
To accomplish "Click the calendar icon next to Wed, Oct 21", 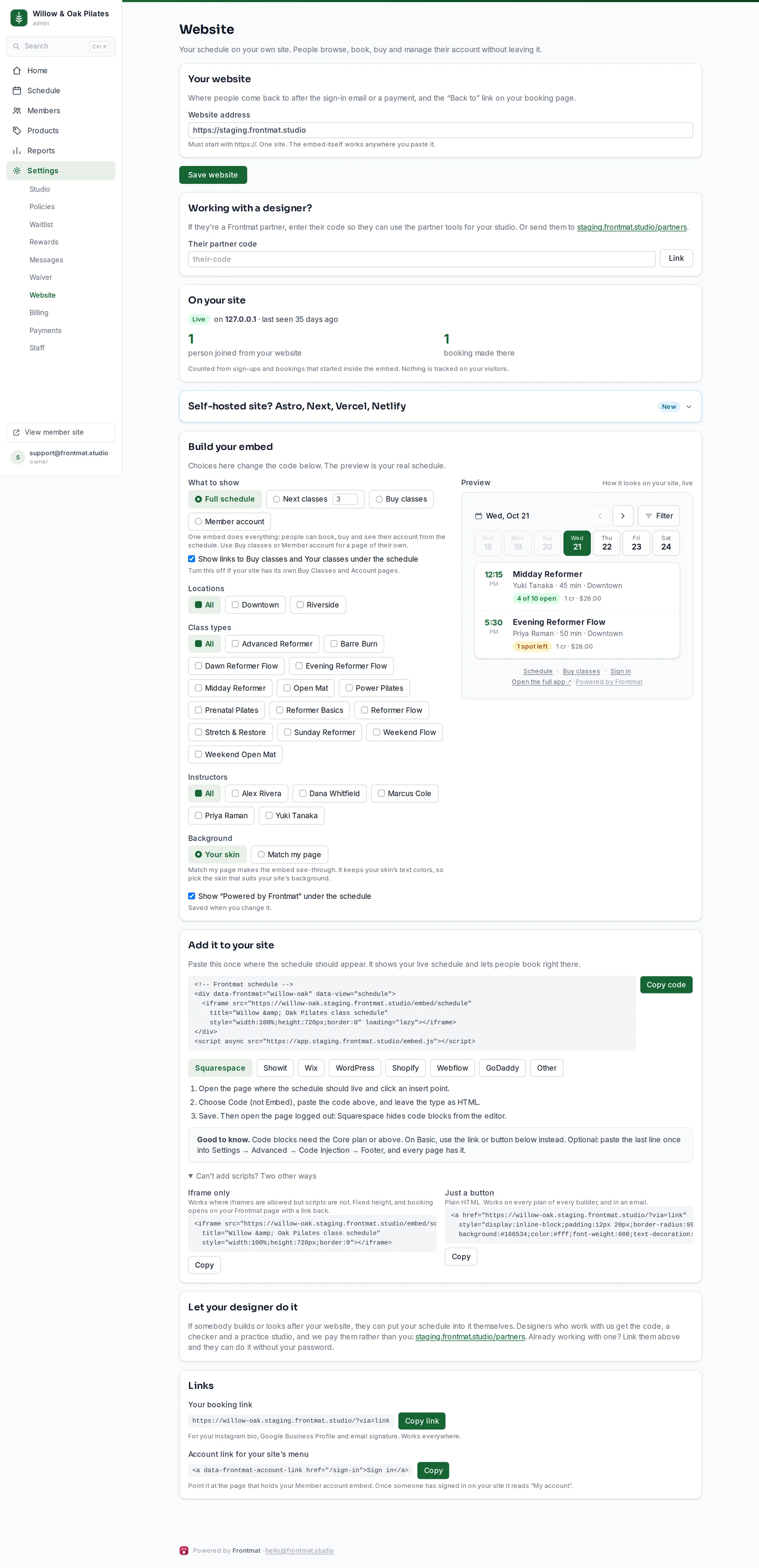I will [x=478, y=516].
